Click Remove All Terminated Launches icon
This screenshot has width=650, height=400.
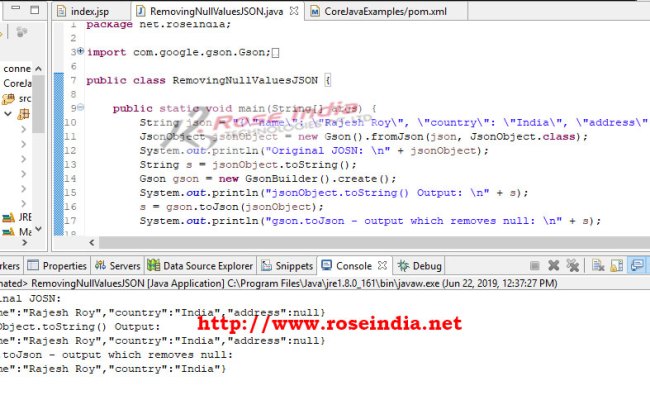tap(573, 265)
